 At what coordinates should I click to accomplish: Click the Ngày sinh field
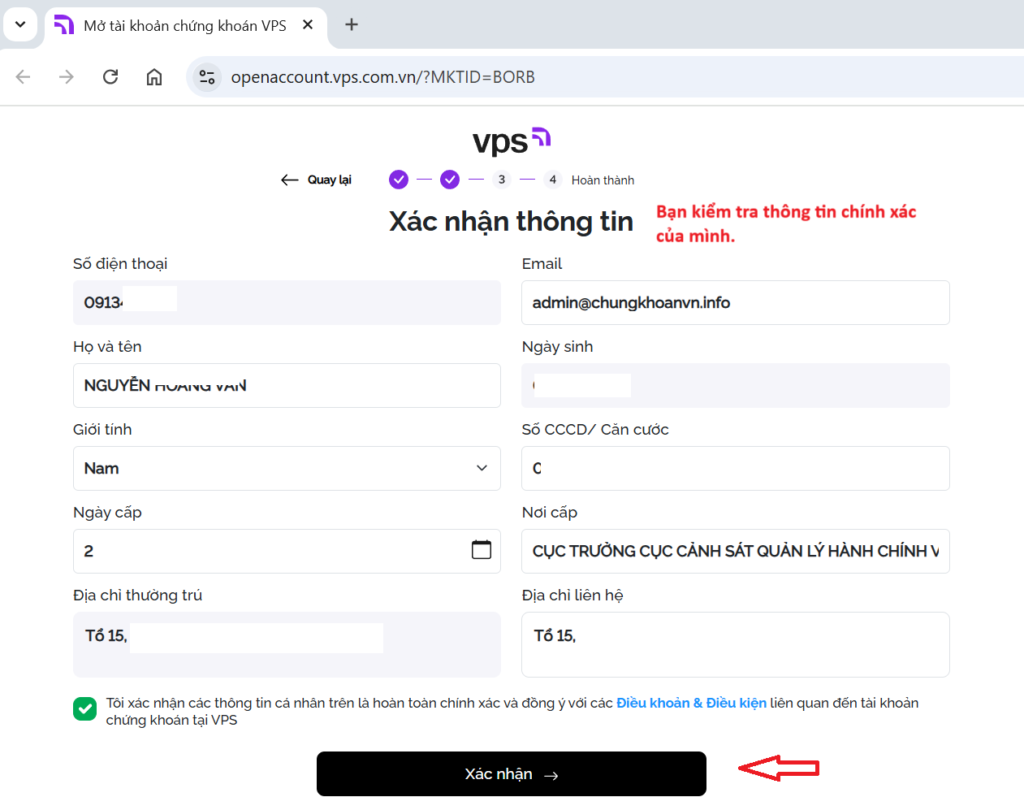pyautogui.click(x=735, y=385)
